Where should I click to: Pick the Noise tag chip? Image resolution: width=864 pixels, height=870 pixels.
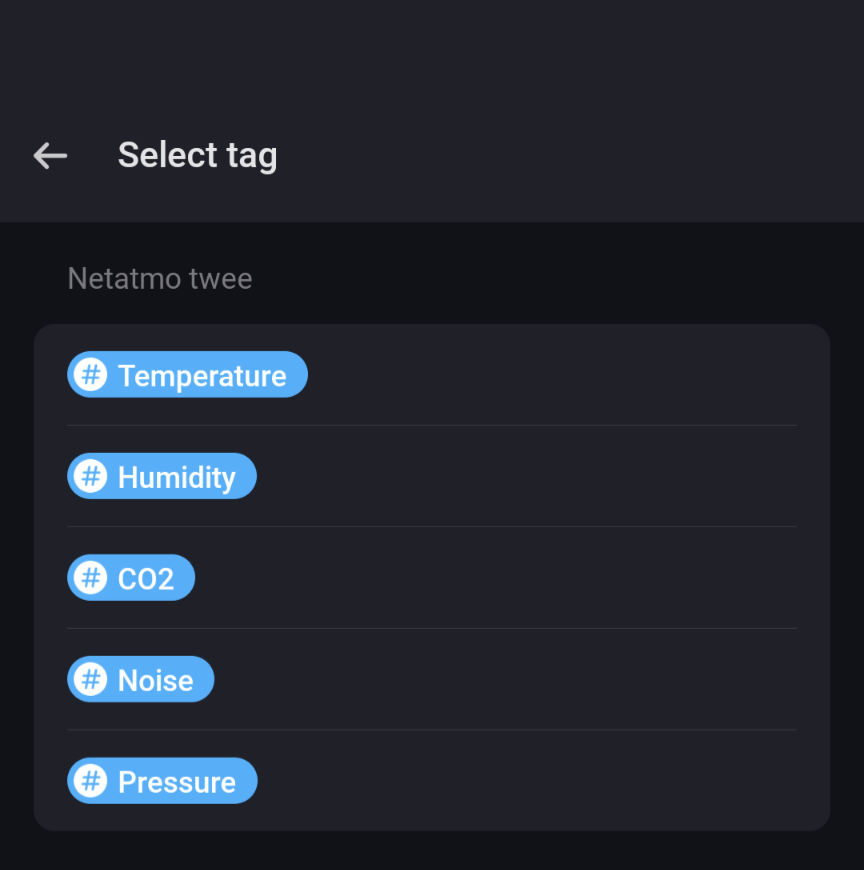point(141,679)
